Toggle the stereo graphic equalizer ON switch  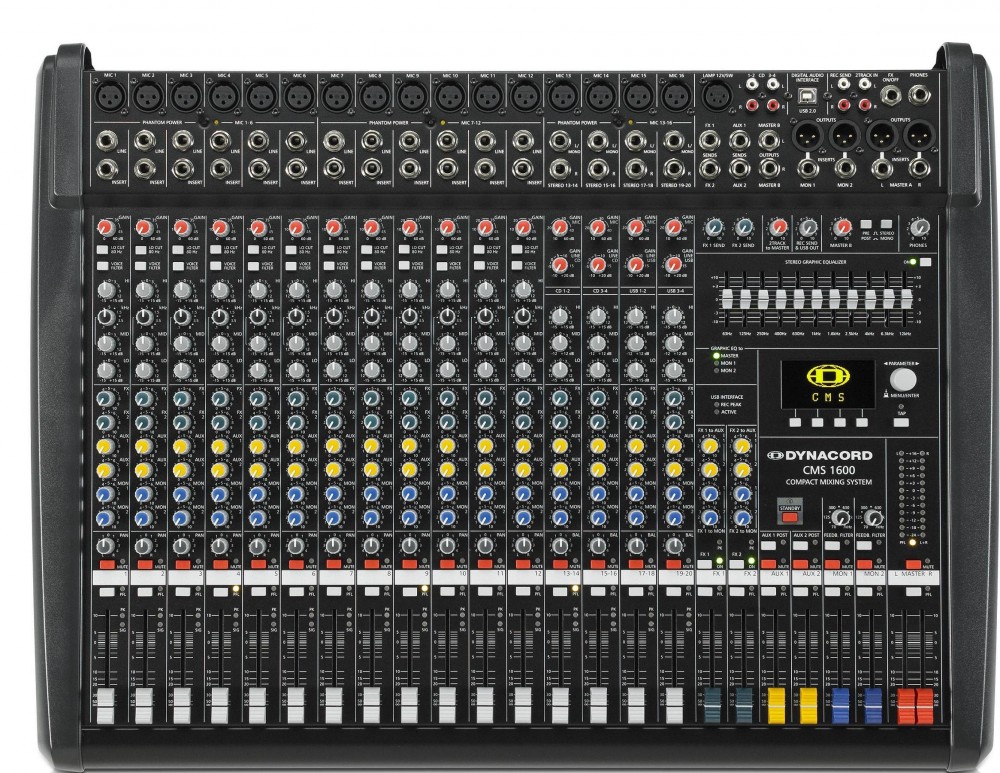tap(925, 261)
